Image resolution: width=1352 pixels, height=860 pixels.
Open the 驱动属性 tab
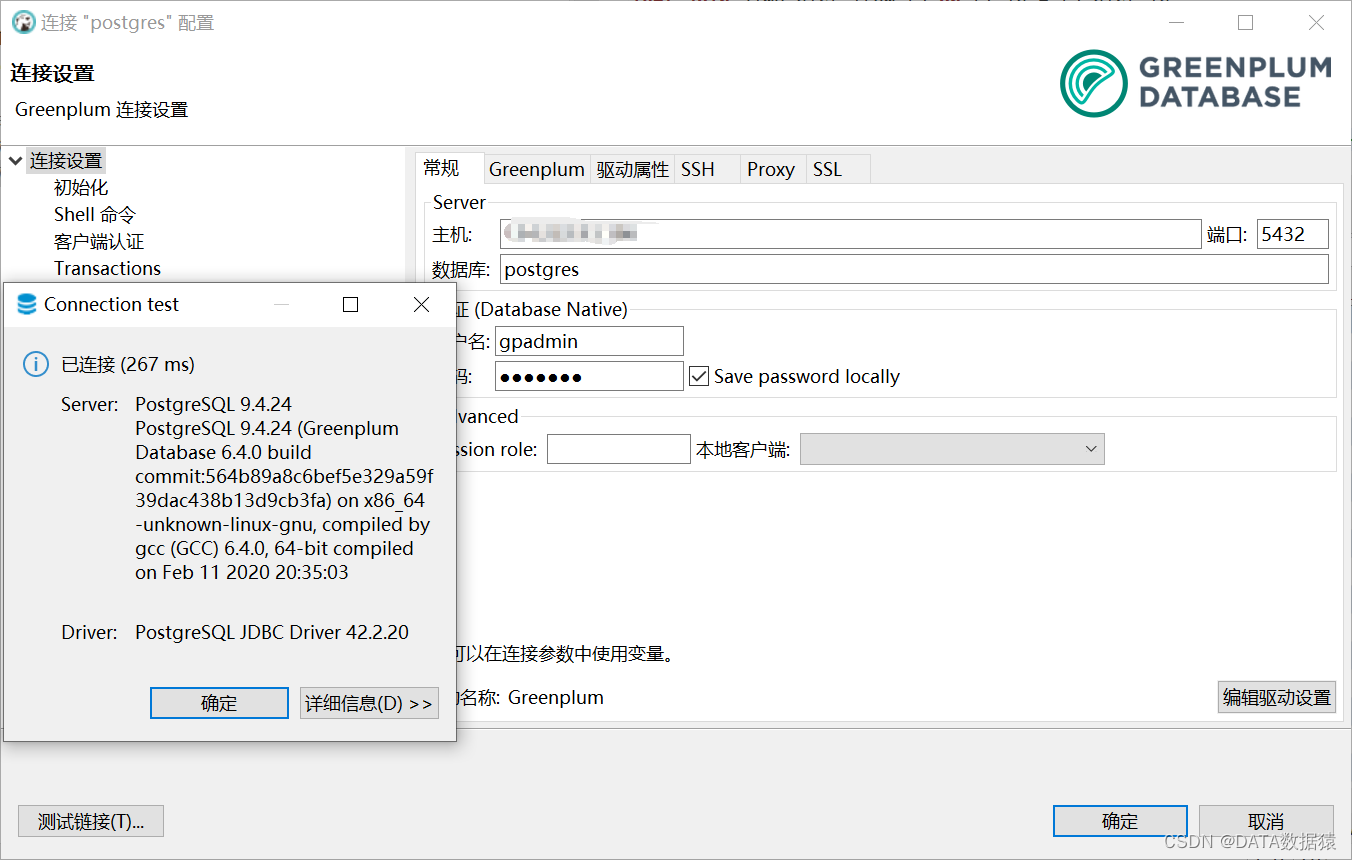632,169
